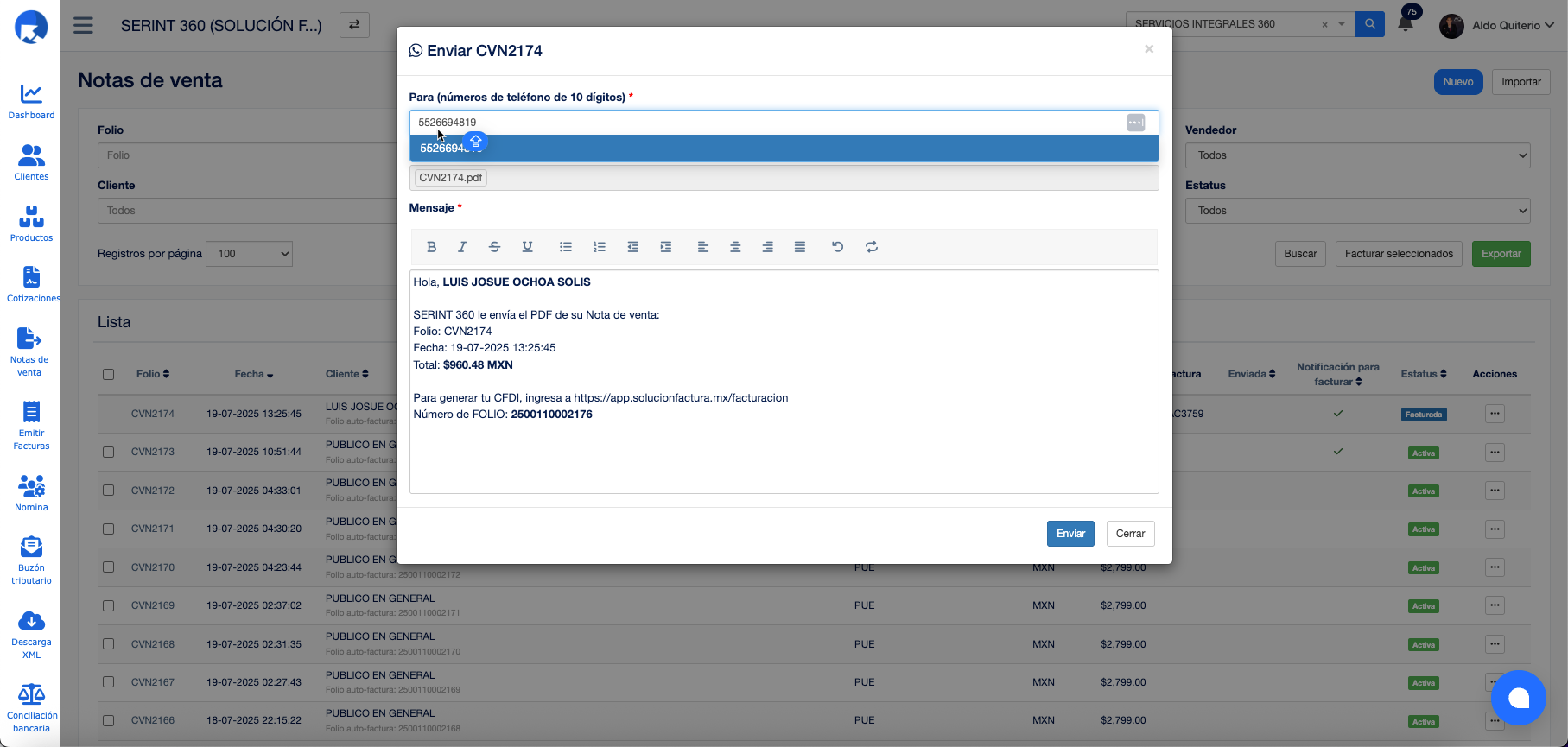This screenshot has height=747, width=1568.
Task: Undo last edit in message editor
Action: [837, 247]
